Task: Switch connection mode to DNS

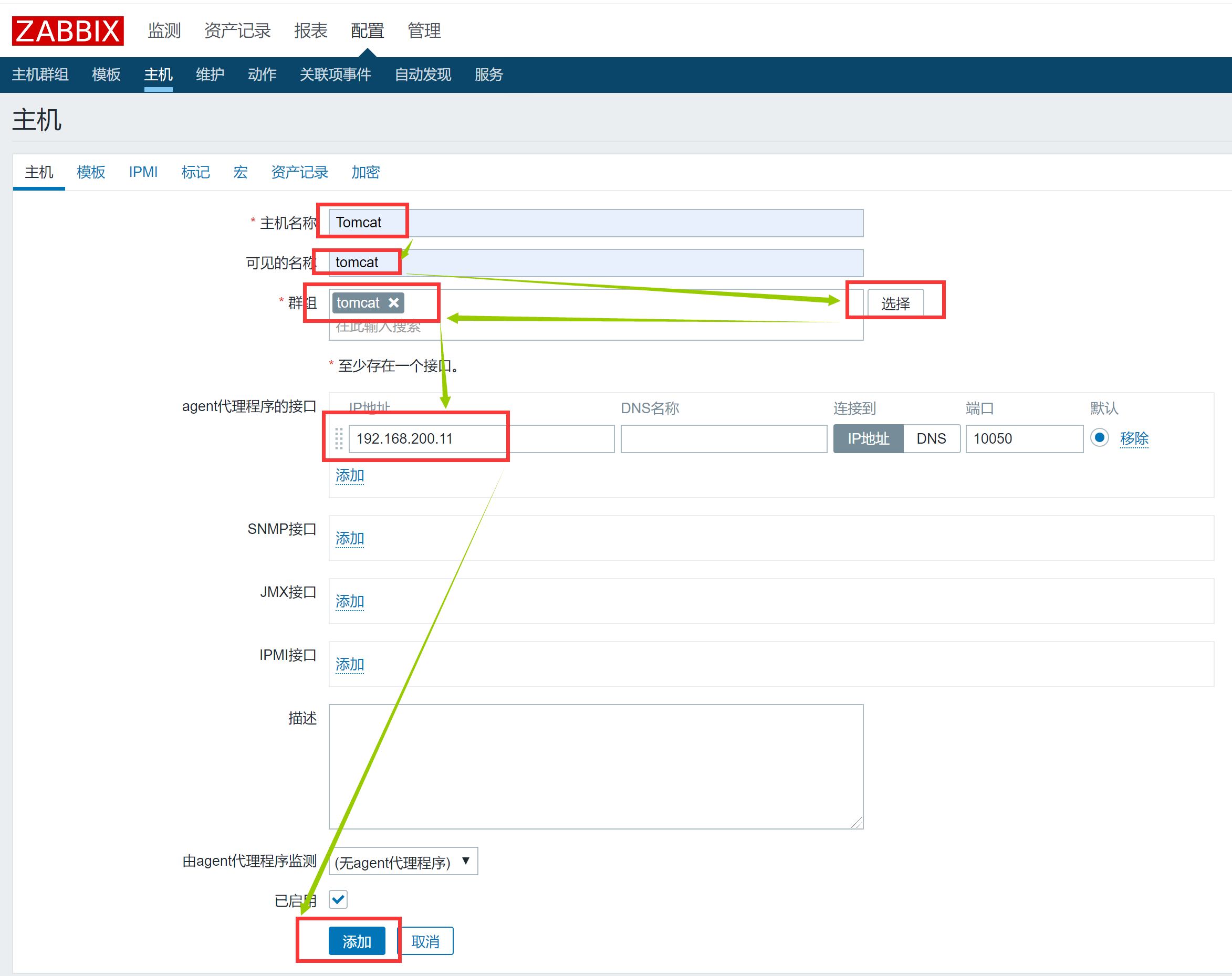Action: (x=931, y=438)
